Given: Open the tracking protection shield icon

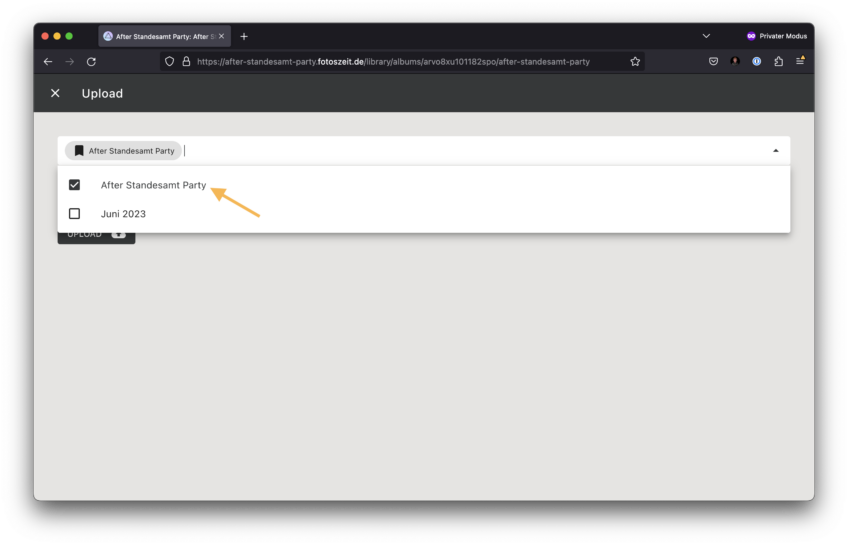Looking at the screenshot, I should pyautogui.click(x=169, y=62).
